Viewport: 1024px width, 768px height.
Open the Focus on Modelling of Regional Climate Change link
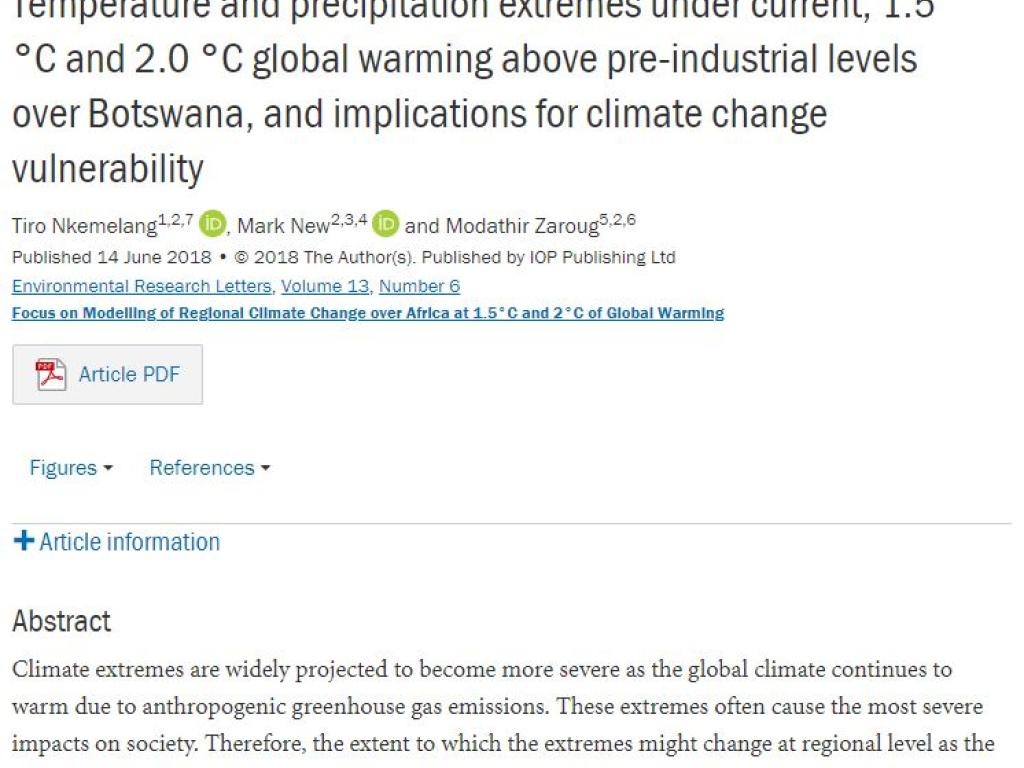click(368, 313)
